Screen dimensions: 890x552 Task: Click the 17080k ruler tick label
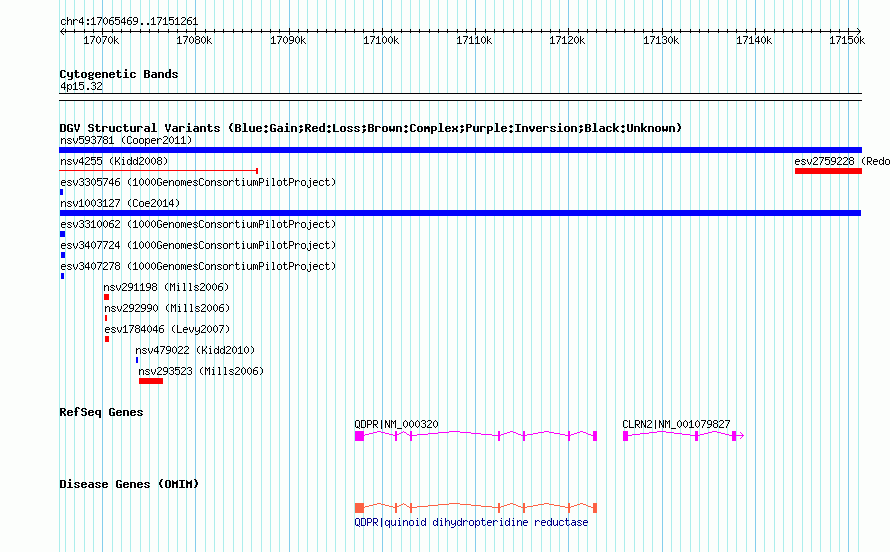click(194, 40)
